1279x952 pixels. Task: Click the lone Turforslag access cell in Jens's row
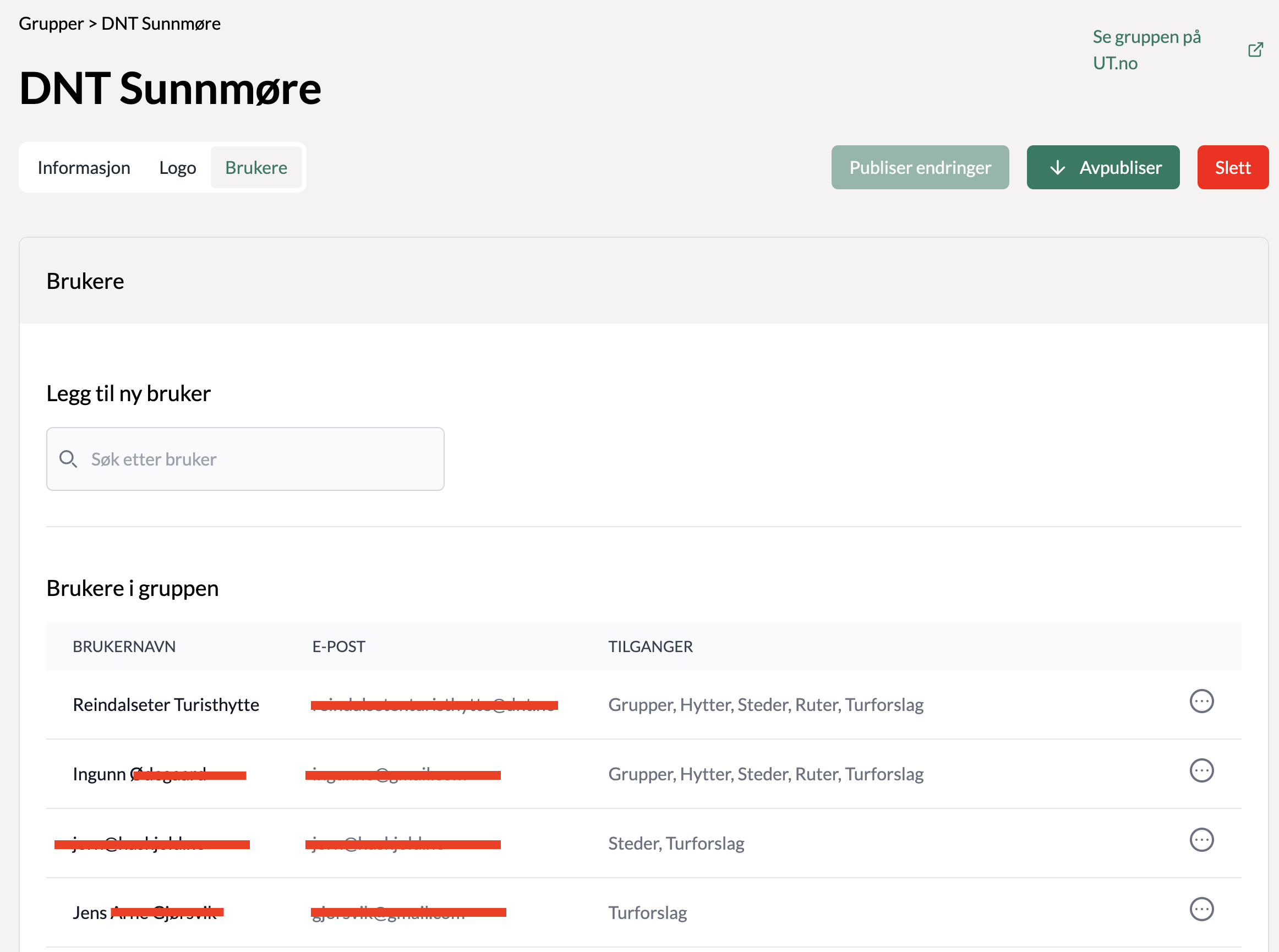647,913
